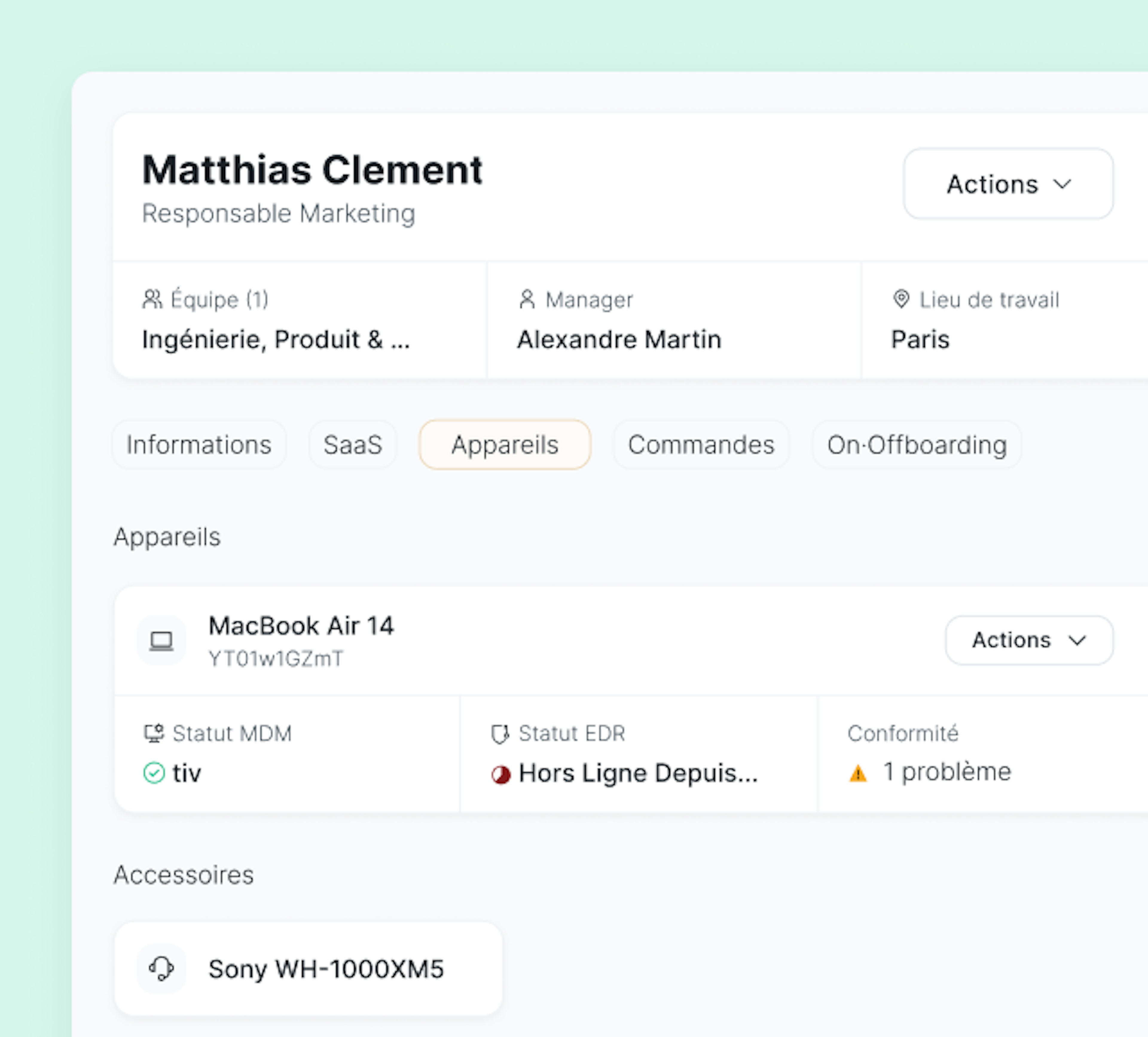1148x1037 pixels.
Task: Click the team people icon next to Équipe
Action: 152,299
